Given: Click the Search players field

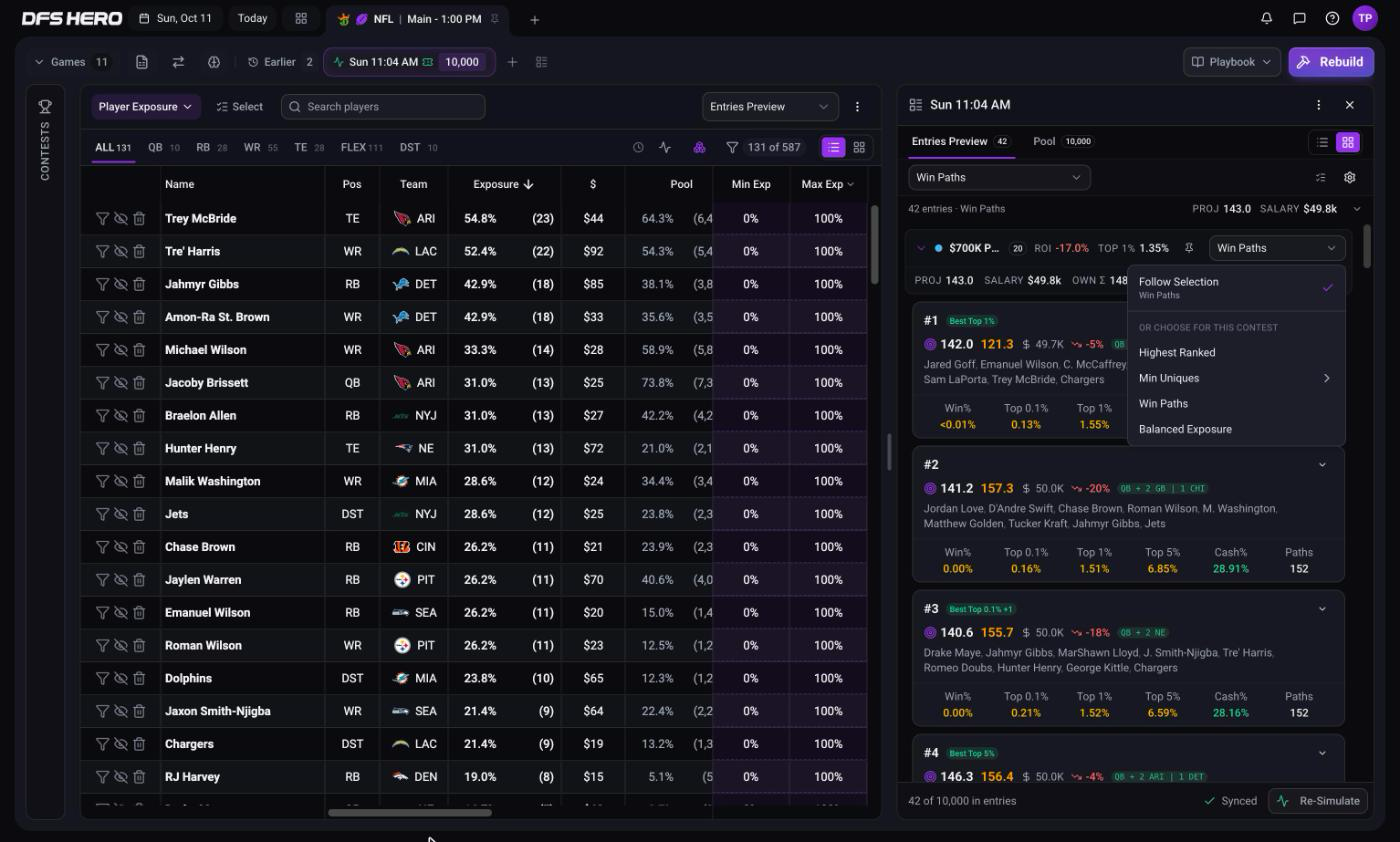Looking at the screenshot, I should tap(383, 106).
